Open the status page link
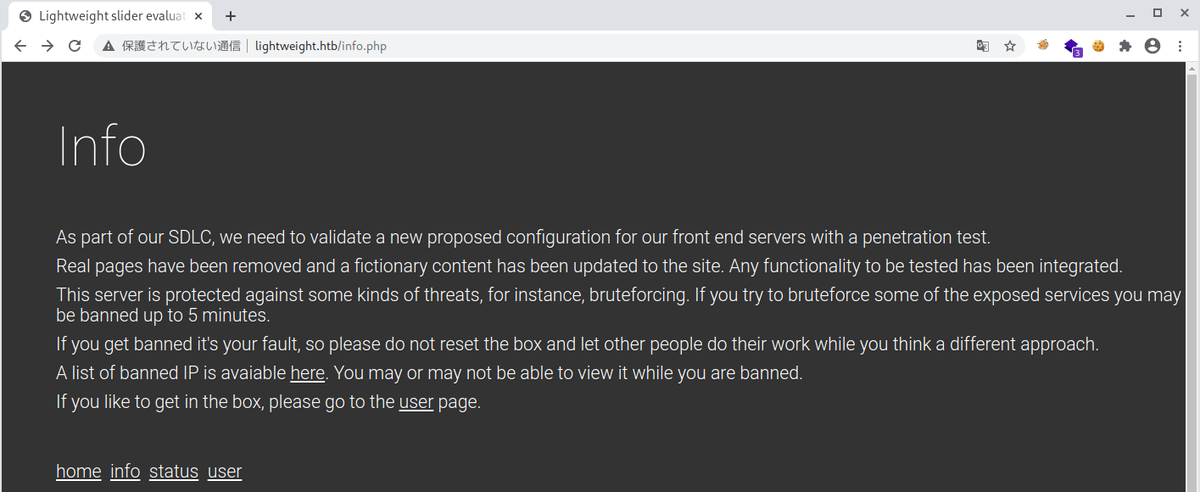The width and height of the screenshot is (1200, 492). click(174, 471)
